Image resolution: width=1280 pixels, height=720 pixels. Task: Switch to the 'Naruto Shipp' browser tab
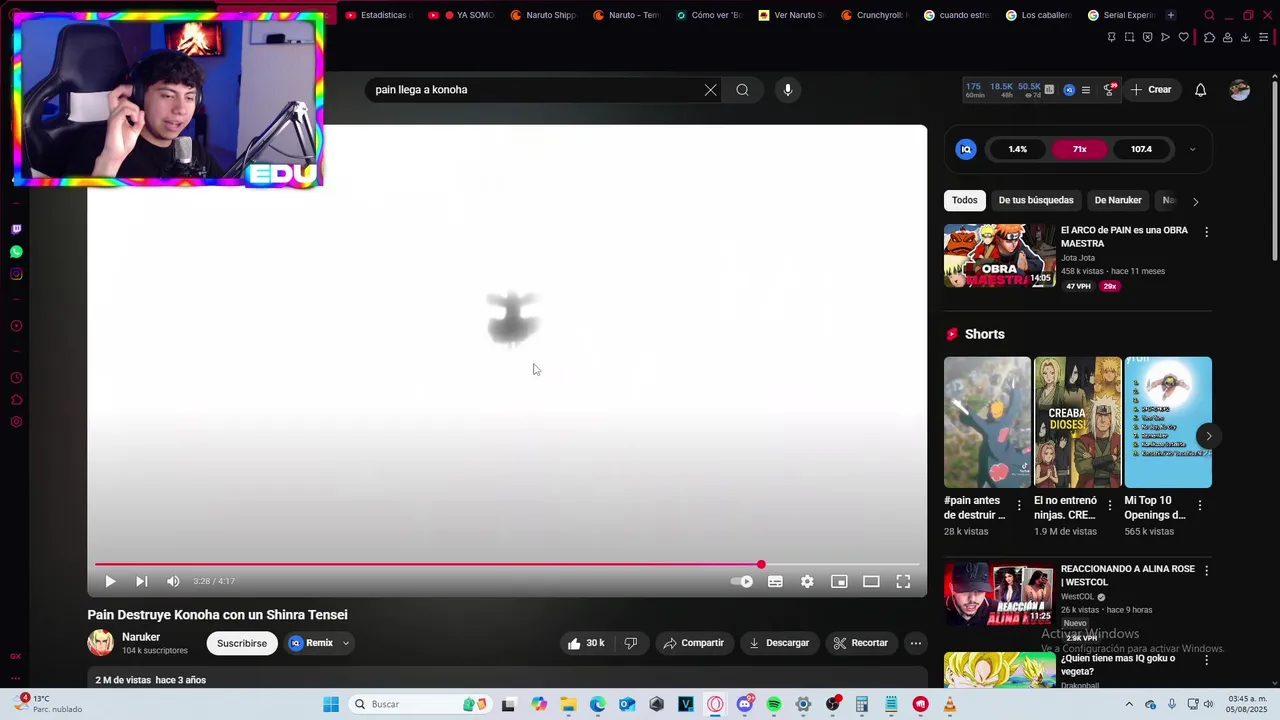(543, 15)
